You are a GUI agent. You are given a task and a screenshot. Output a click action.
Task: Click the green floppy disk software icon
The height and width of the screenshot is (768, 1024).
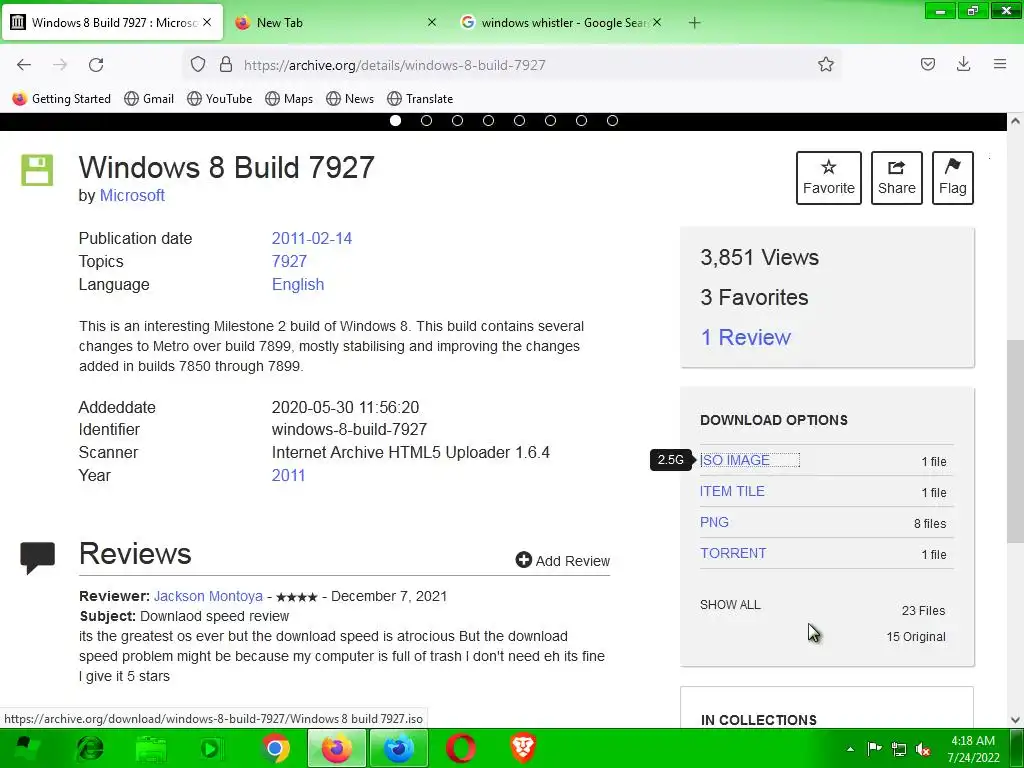tap(37, 170)
